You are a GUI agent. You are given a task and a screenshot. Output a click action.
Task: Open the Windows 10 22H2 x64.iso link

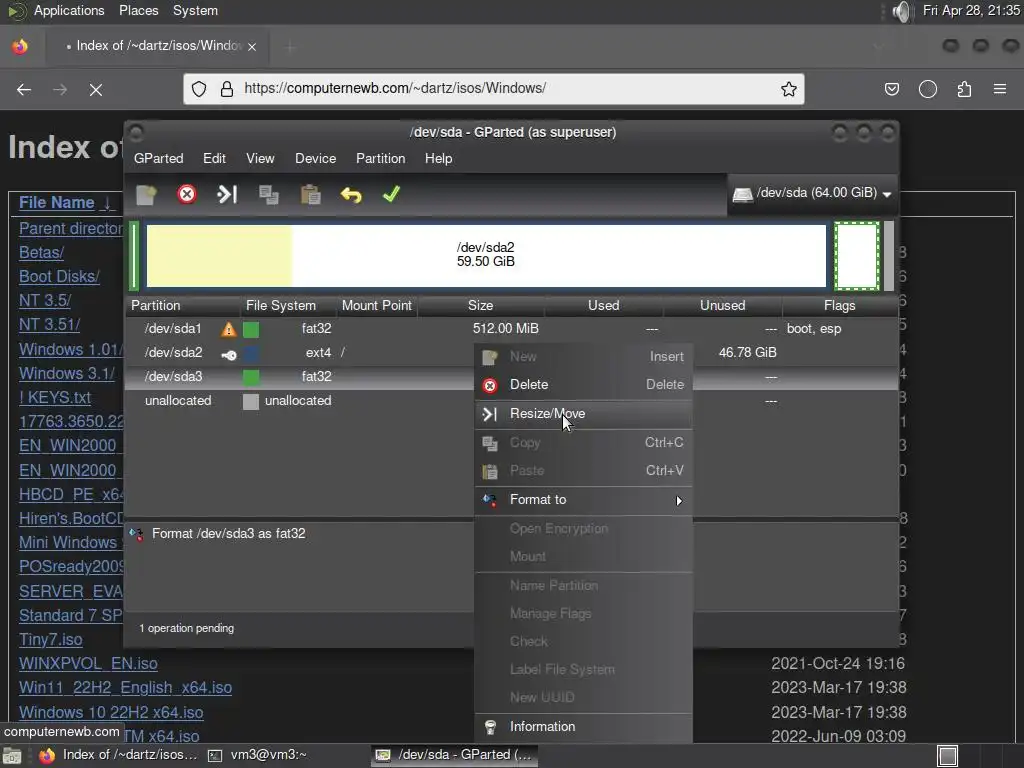pyautogui.click(x=111, y=712)
